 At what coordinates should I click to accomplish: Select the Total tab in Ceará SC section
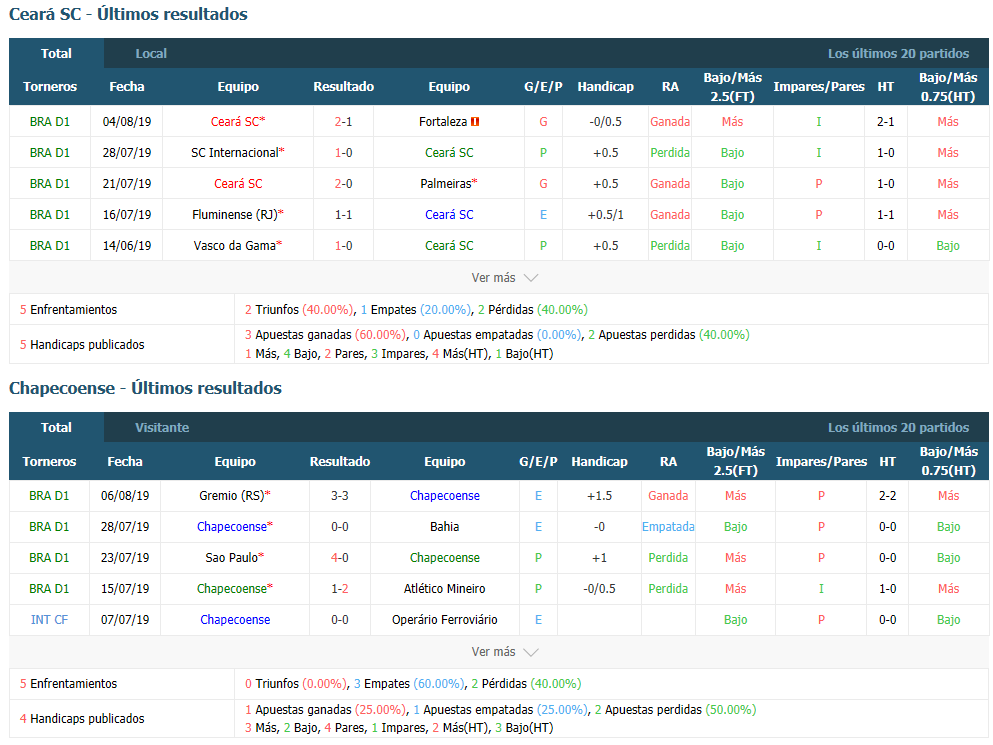[x=56, y=54]
